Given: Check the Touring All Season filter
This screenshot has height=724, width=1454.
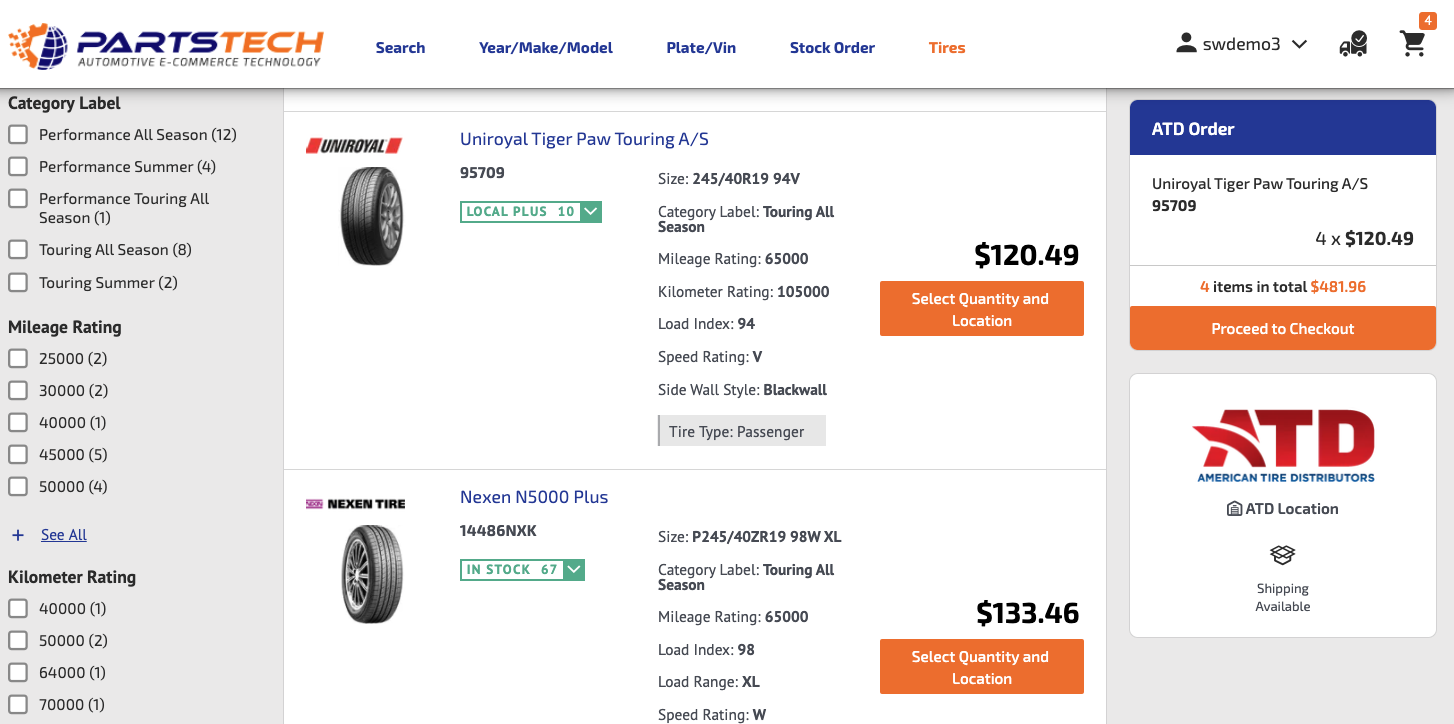Looking at the screenshot, I should click(18, 250).
